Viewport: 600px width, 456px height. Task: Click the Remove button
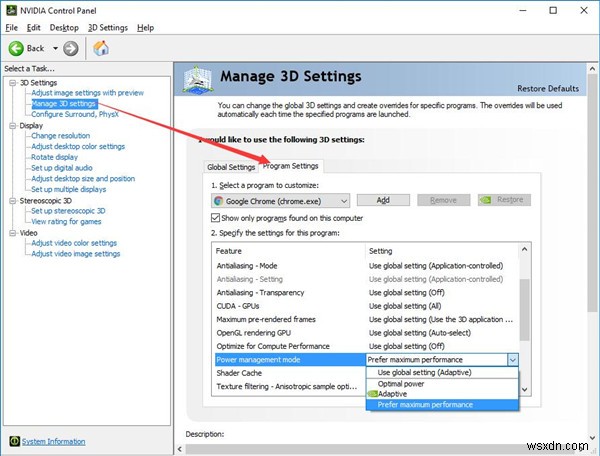point(443,200)
